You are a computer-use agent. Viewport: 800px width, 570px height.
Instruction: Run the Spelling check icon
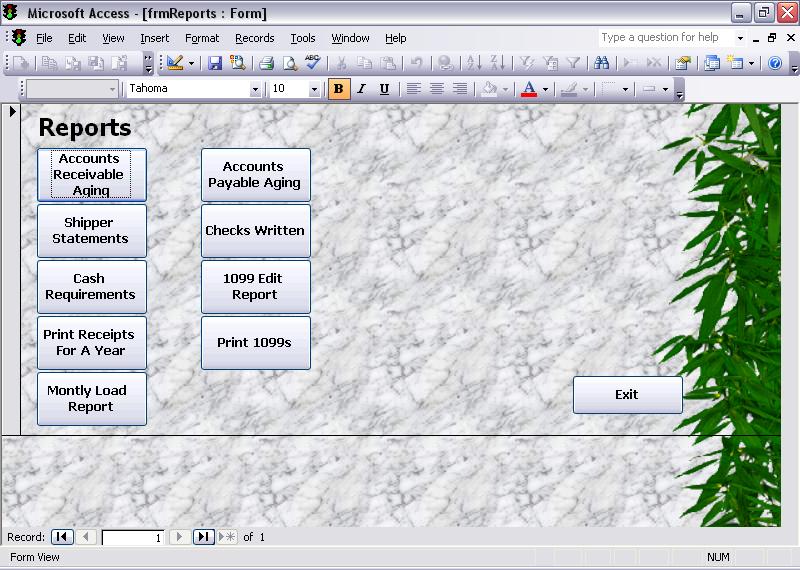312,63
